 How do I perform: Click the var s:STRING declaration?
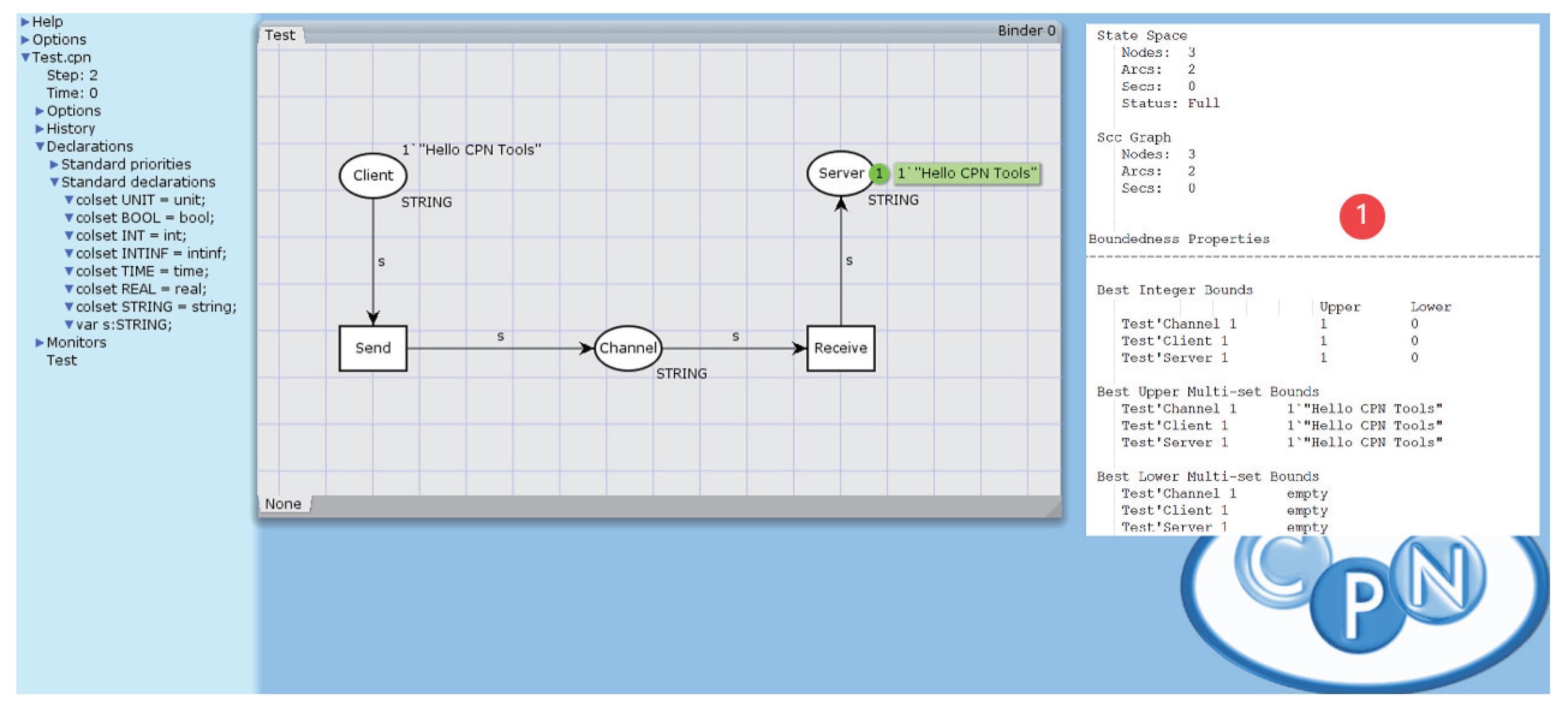point(123,325)
